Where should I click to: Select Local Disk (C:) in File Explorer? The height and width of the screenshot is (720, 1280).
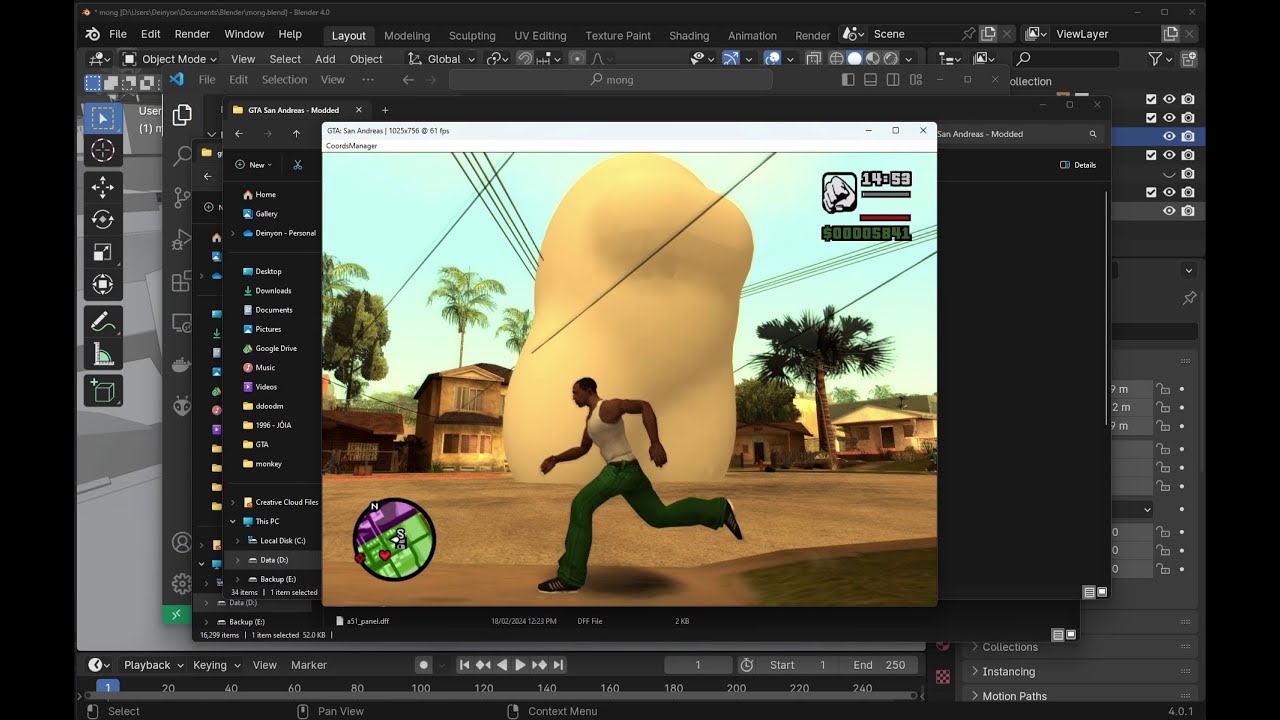coord(283,541)
